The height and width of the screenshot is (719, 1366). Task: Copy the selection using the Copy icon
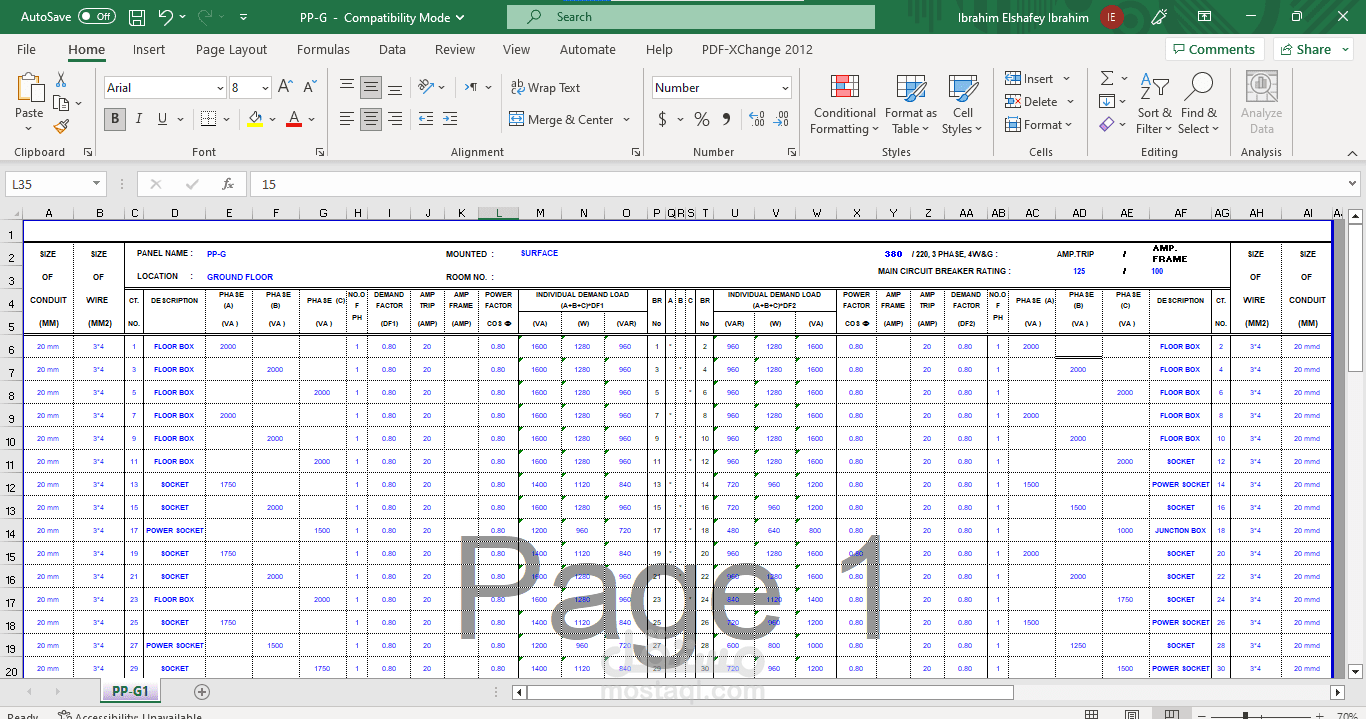61,103
